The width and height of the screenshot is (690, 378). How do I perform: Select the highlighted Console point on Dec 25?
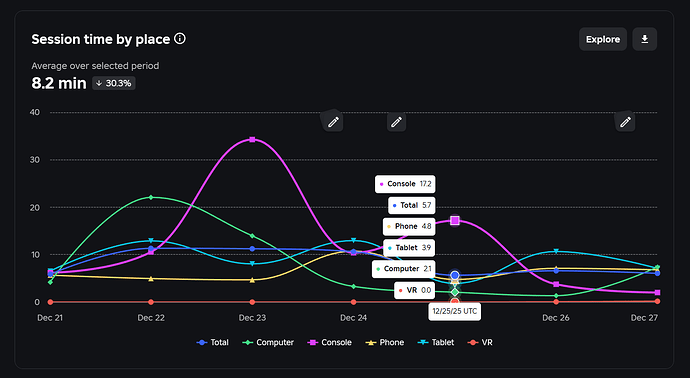coord(455,220)
